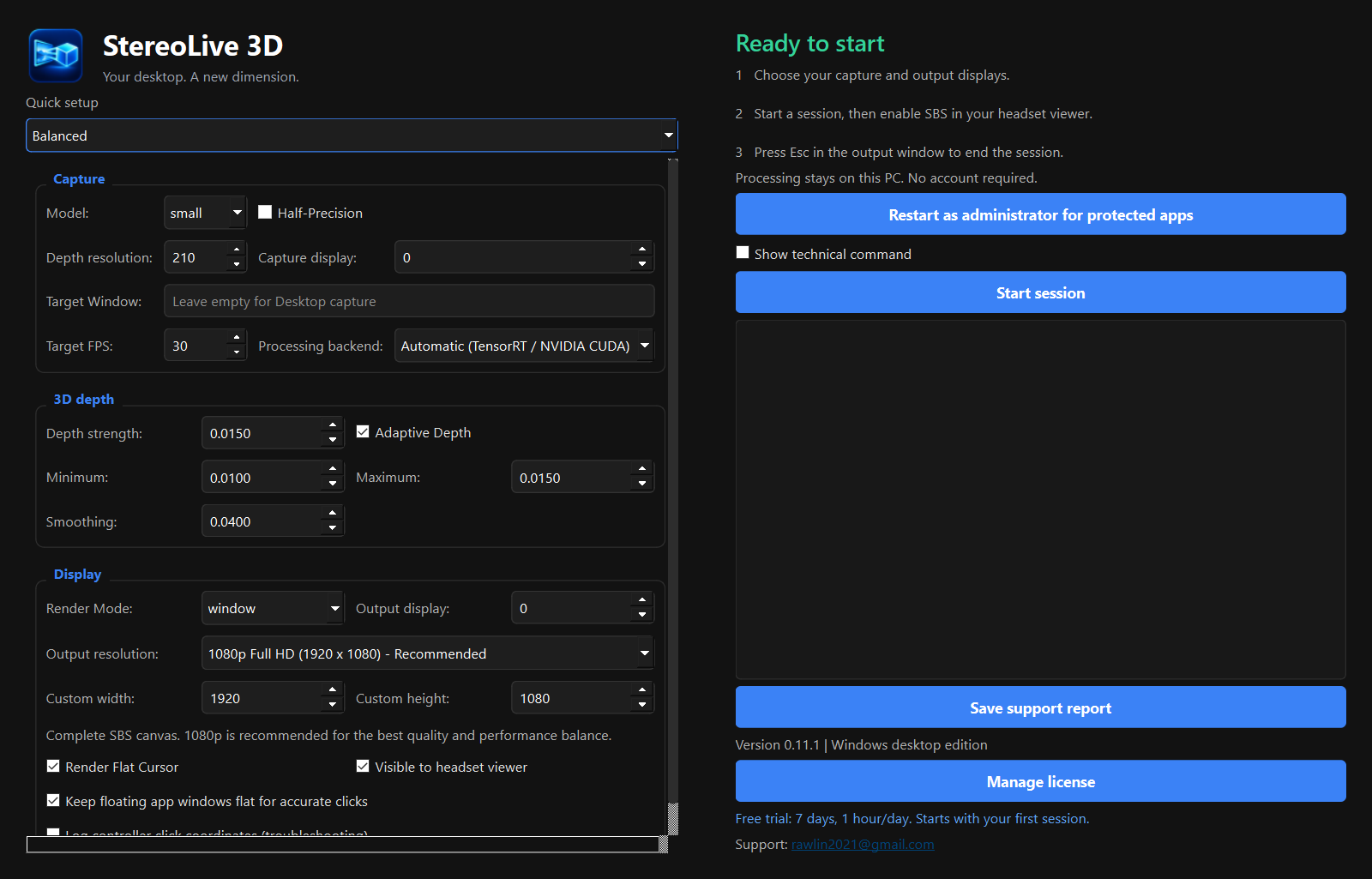Click the Manage license button
Viewport: 1372px width, 879px height.
click(x=1040, y=781)
